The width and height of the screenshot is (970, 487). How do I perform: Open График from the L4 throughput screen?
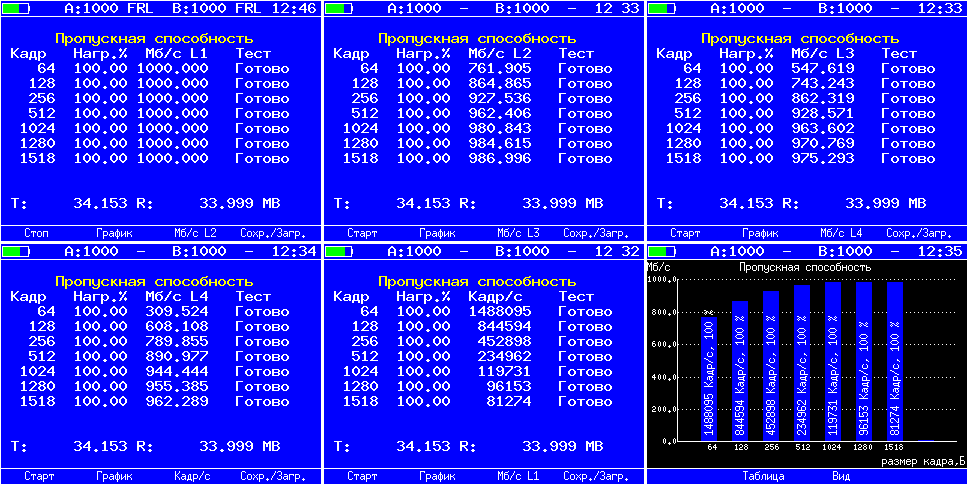(x=114, y=476)
